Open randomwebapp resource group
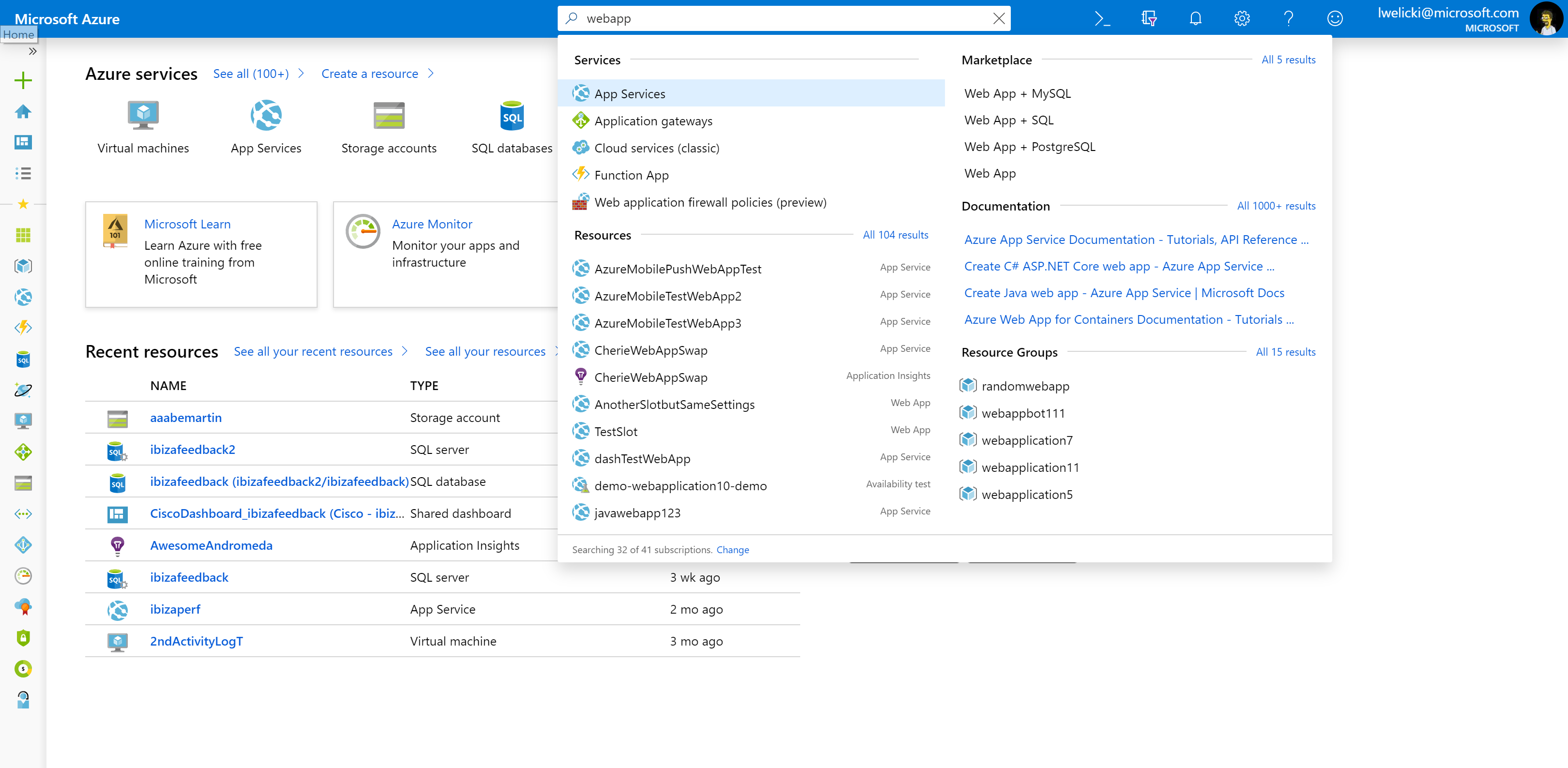 (1025, 386)
